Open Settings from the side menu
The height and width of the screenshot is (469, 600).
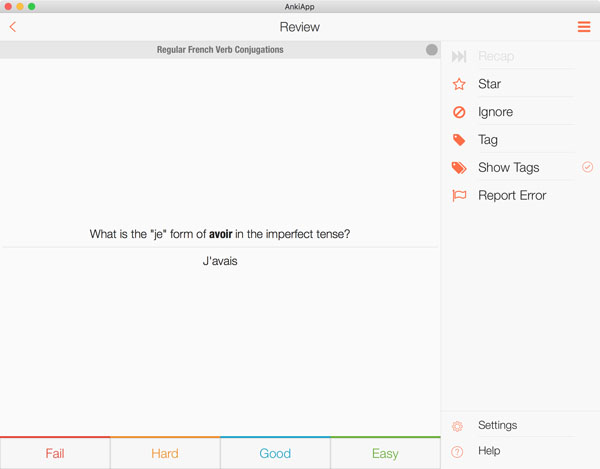click(x=497, y=425)
